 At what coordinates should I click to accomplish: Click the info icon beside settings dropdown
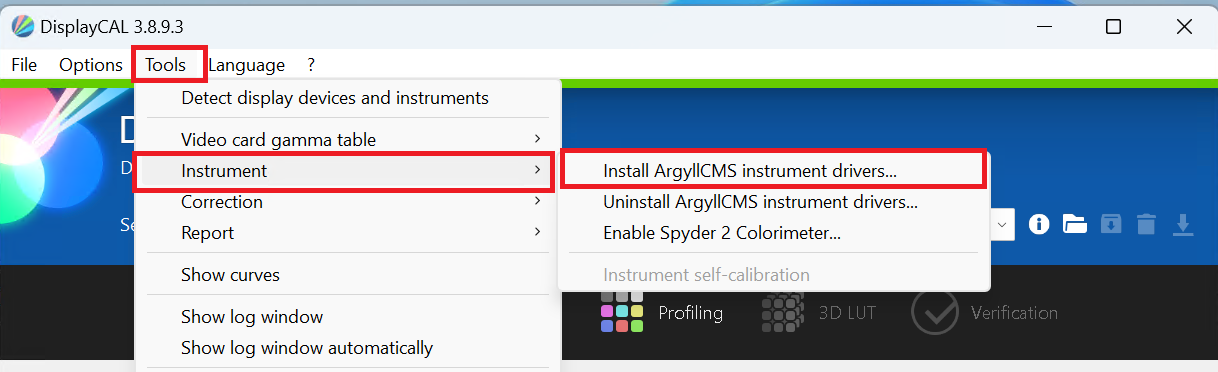(x=1039, y=224)
